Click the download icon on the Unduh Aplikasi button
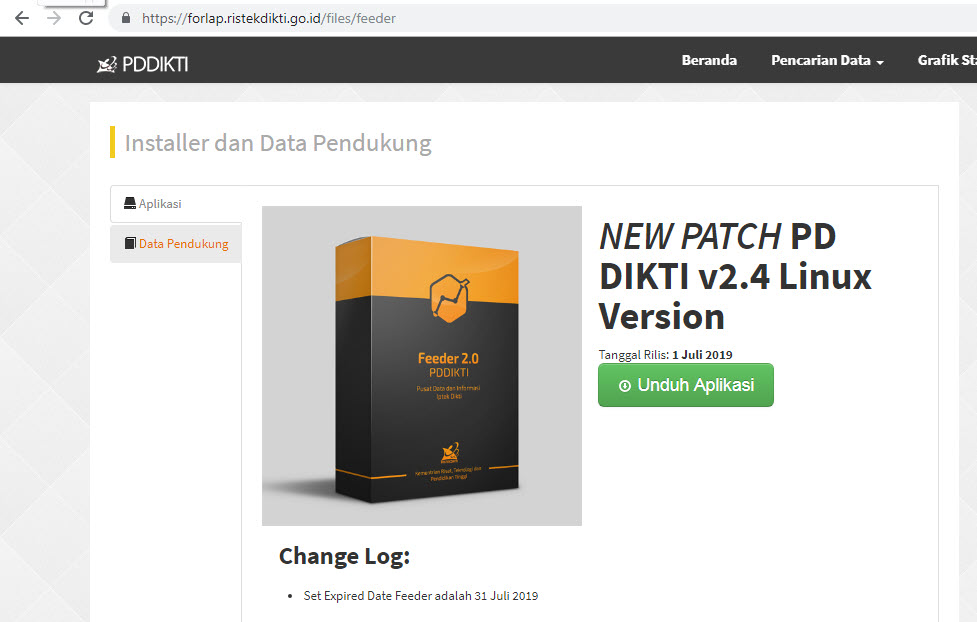Viewport: 977px width, 622px height. tap(624, 386)
